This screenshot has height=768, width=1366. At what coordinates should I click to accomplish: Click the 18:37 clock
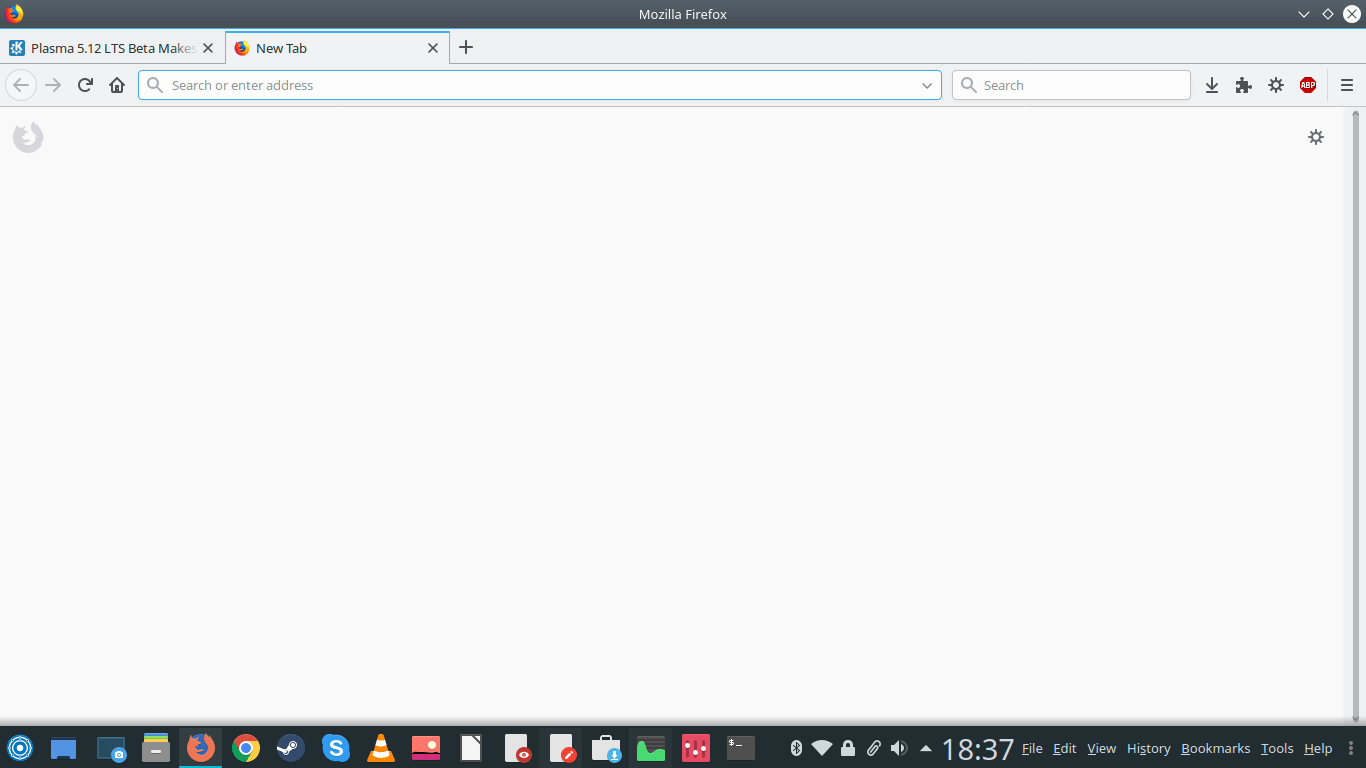click(978, 749)
